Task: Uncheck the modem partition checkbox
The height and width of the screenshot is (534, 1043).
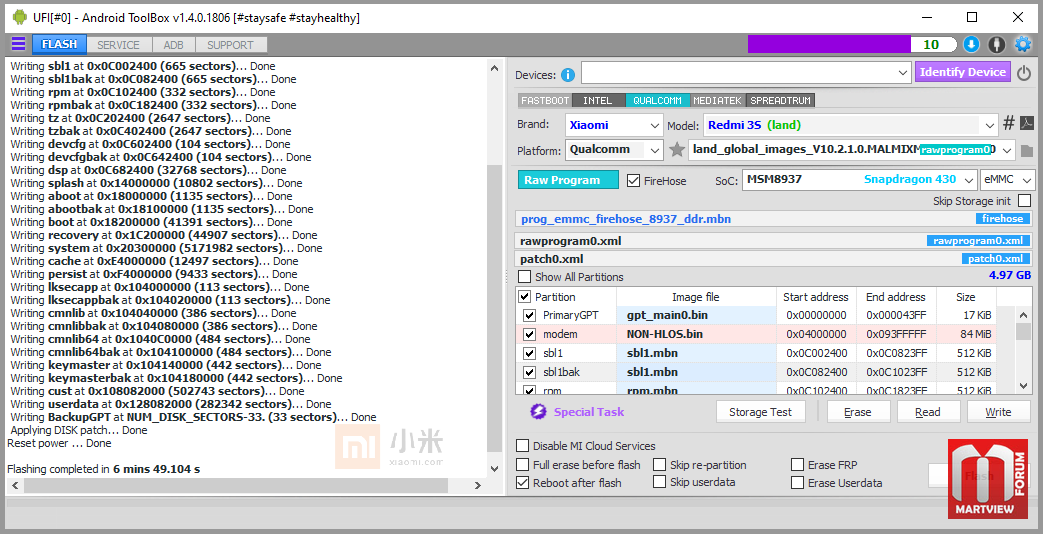Action: pyautogui.click(x=529, y=334)
